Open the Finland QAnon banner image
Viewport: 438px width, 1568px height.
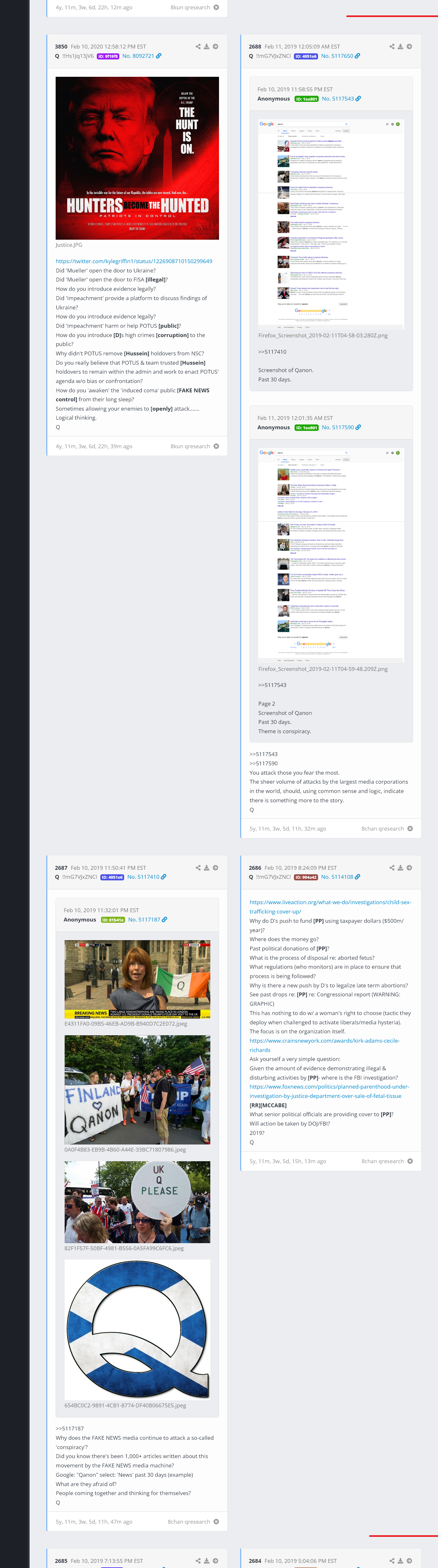click(138, 1090)
